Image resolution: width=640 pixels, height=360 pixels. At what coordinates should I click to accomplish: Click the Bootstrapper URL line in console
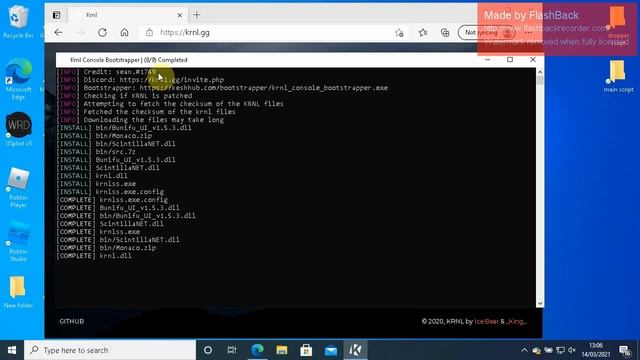pos(222,88)
